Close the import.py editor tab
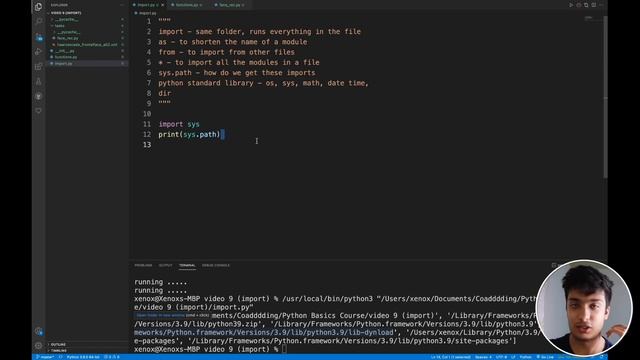This screenshot has height=360, width=640. (x=162, y=5)
